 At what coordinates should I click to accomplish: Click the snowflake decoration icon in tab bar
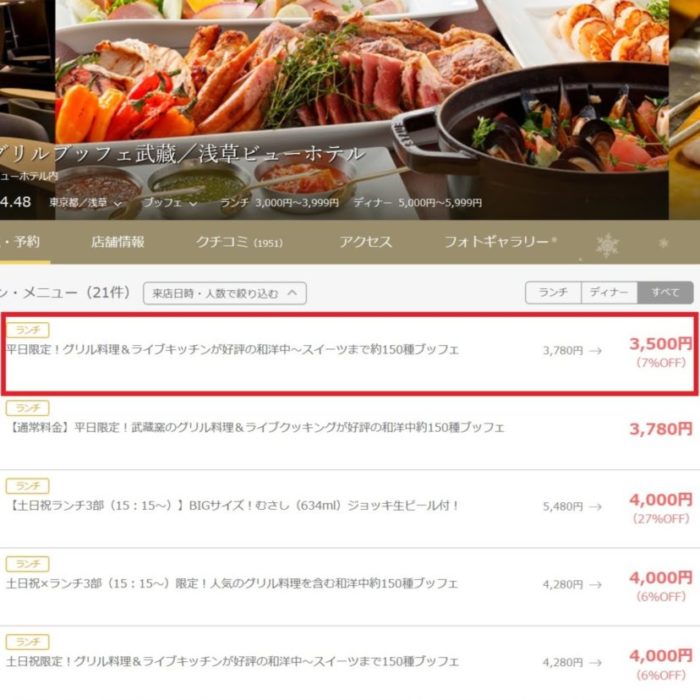click(607, 245)
